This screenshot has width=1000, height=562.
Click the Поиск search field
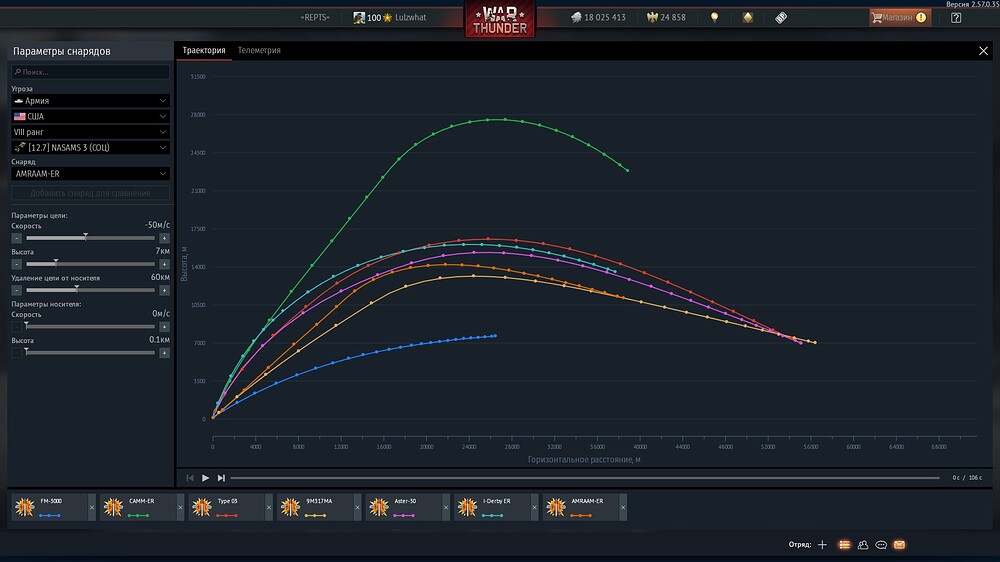pyautogui.click(x=90, y=72)
